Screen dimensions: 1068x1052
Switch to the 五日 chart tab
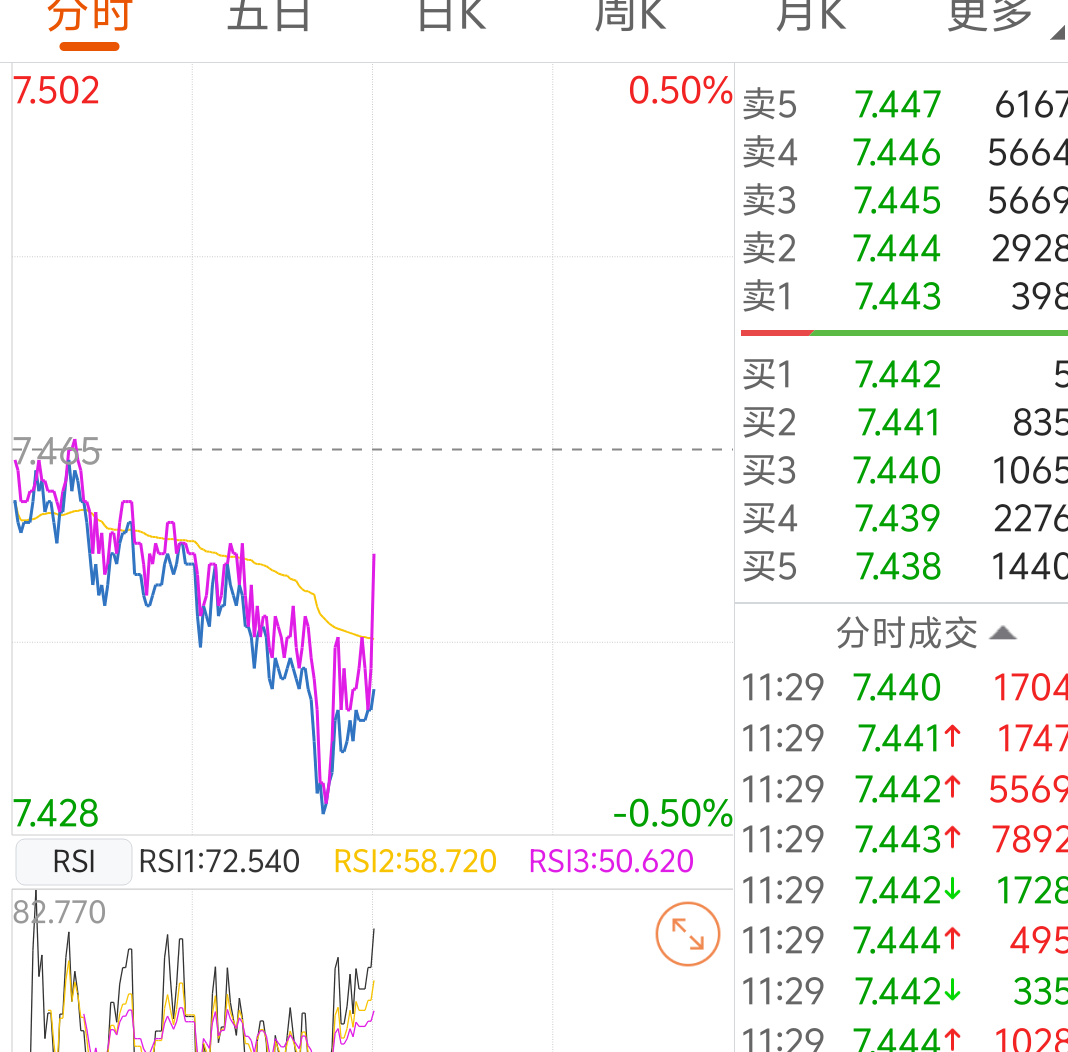tap(269, 16)
